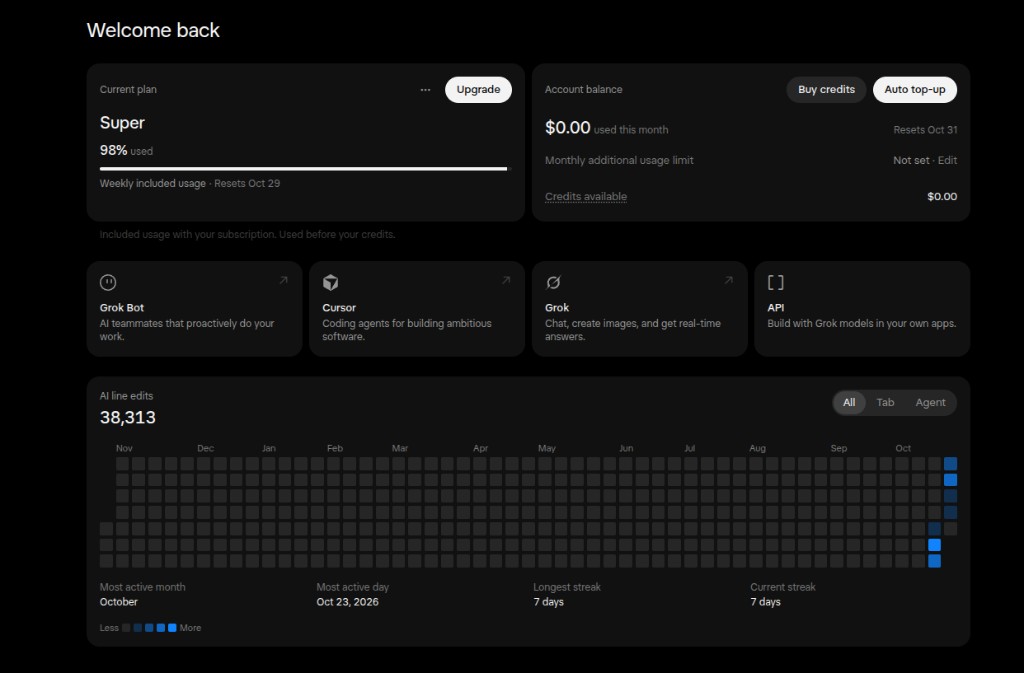Click the Grok Bot card title
This screenshot has height=673, width=1024.
pyautogui.click(x=121, y=307)
